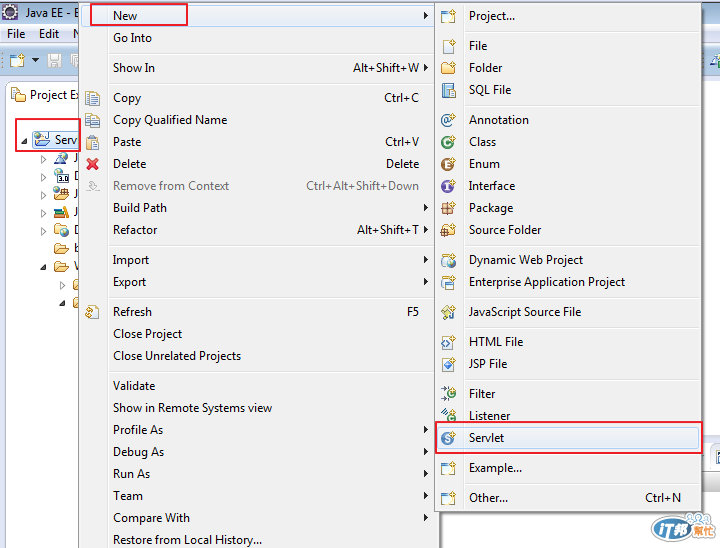Click the green Class icon

pos(448,142)
